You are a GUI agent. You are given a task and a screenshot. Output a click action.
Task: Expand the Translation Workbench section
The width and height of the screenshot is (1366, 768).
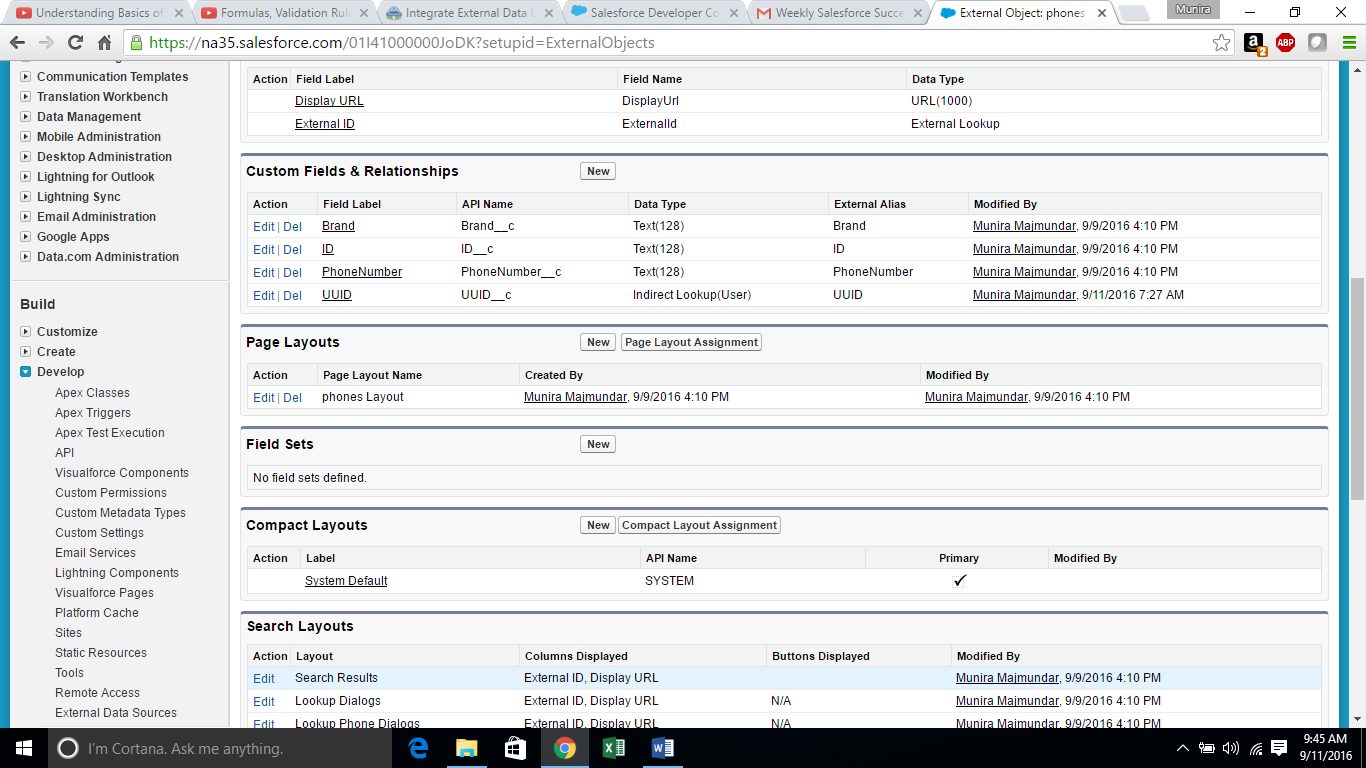26,97
